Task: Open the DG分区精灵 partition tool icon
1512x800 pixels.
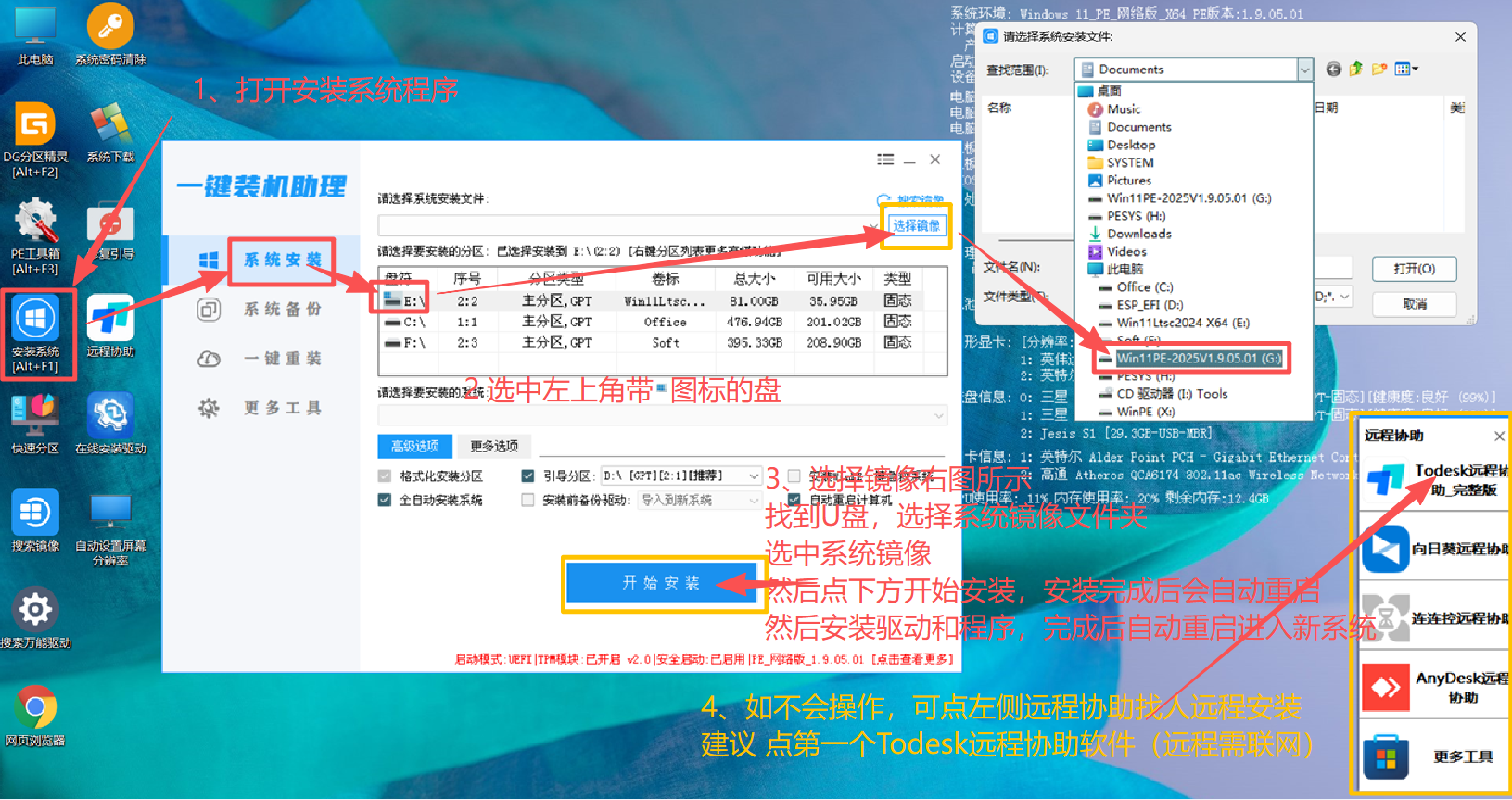Action: 35,126
